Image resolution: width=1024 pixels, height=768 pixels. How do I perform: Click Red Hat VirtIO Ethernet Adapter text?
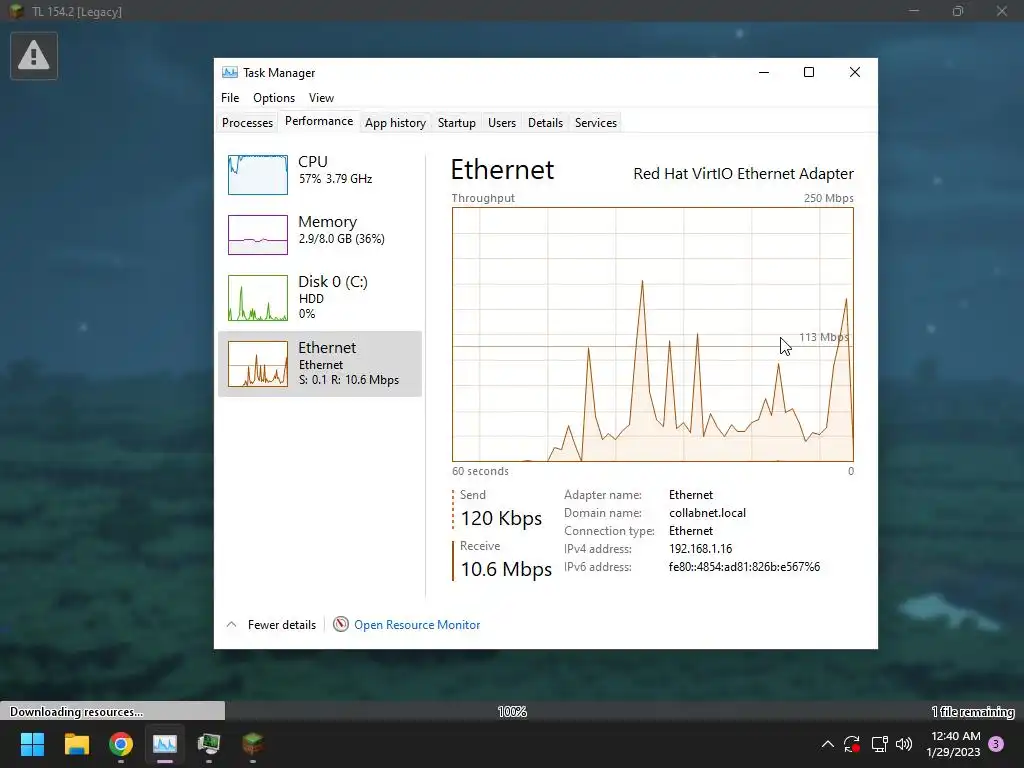point(743,174)
